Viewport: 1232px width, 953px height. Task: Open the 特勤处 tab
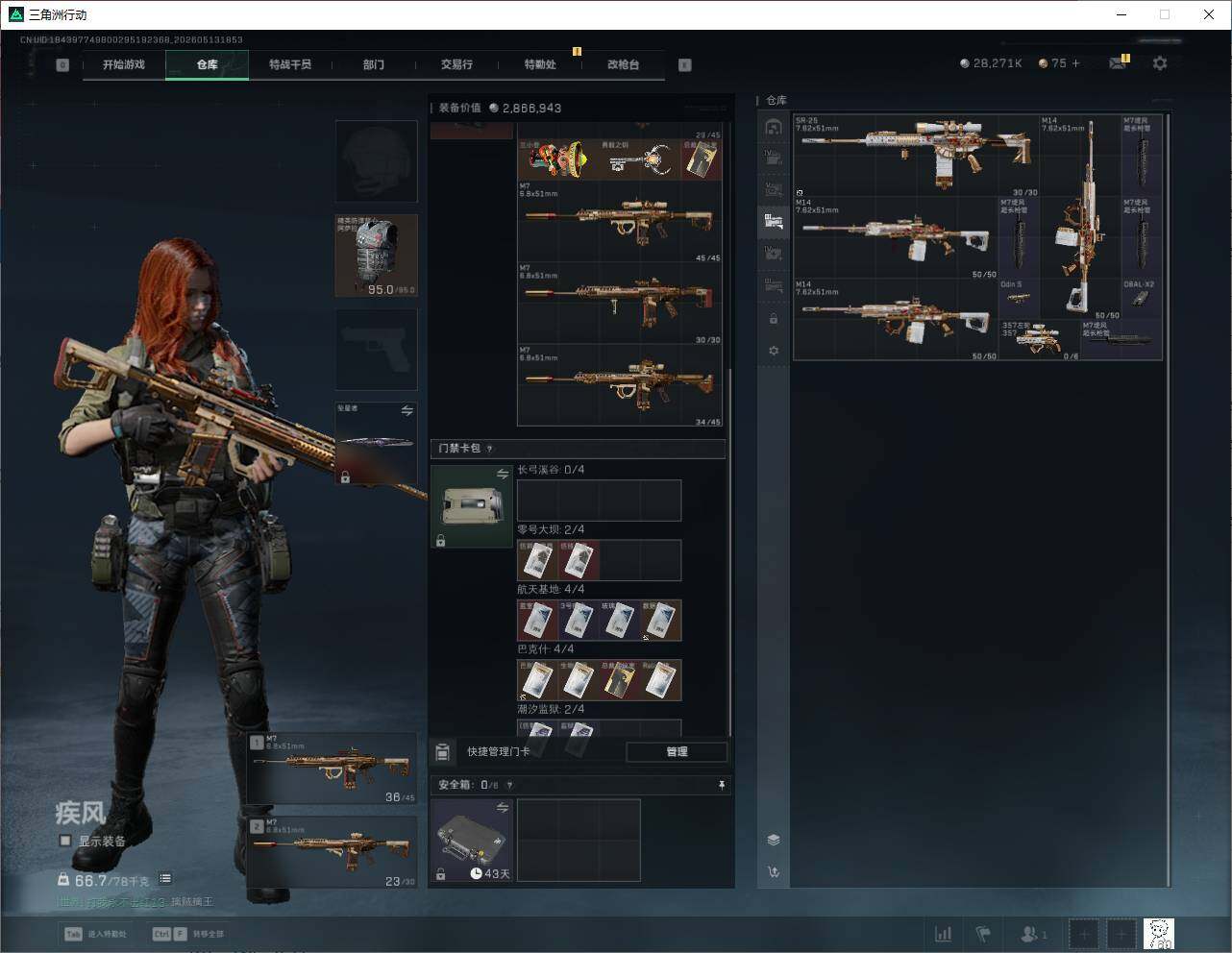(x=540, y=64)
